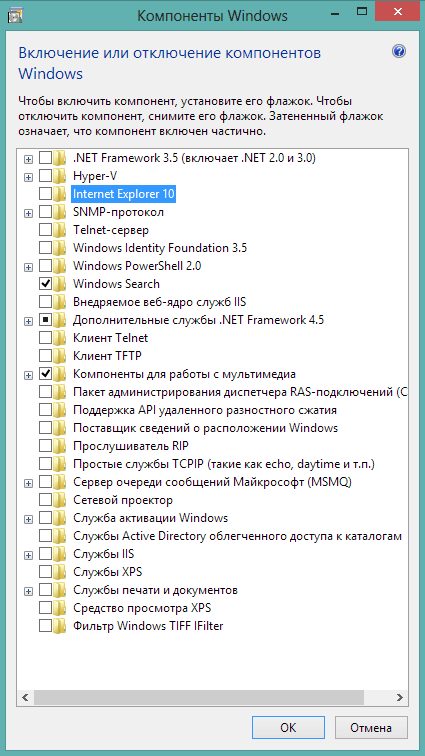Select Службы Active Directory облегченного доступа
Screen dimensions: 425x756
tap(238, 536)
